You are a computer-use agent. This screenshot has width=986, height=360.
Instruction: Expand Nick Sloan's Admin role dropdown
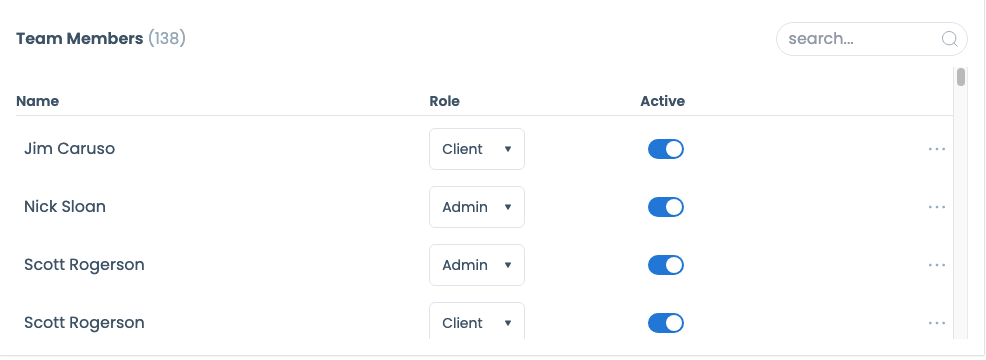click(477, 207)
